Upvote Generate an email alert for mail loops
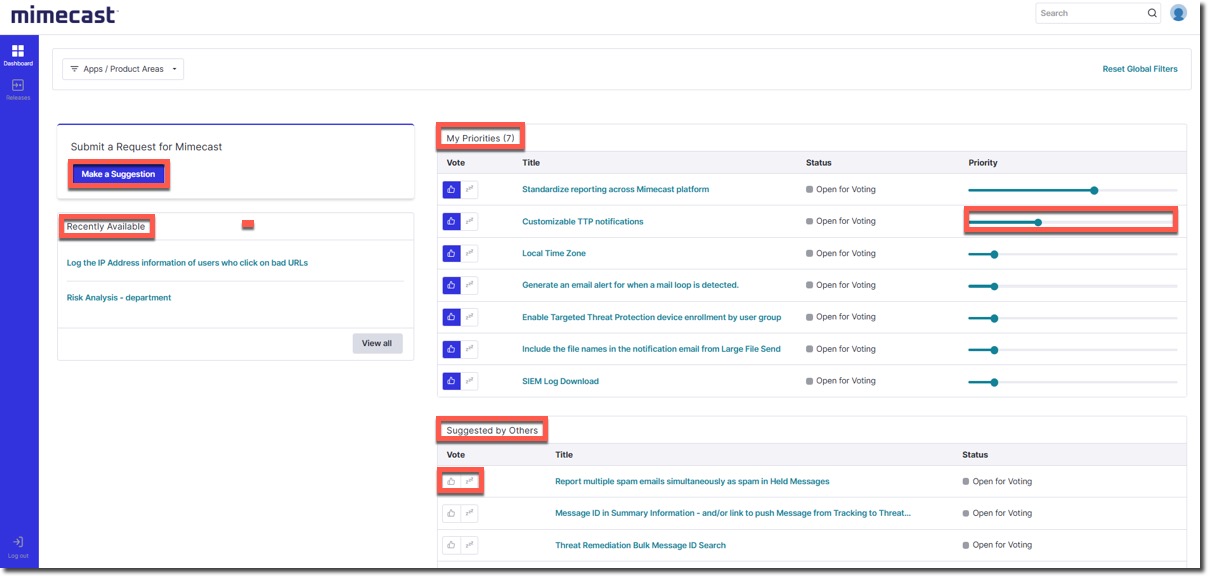This screenshot has height=576, width=1208. coord(451,284)
